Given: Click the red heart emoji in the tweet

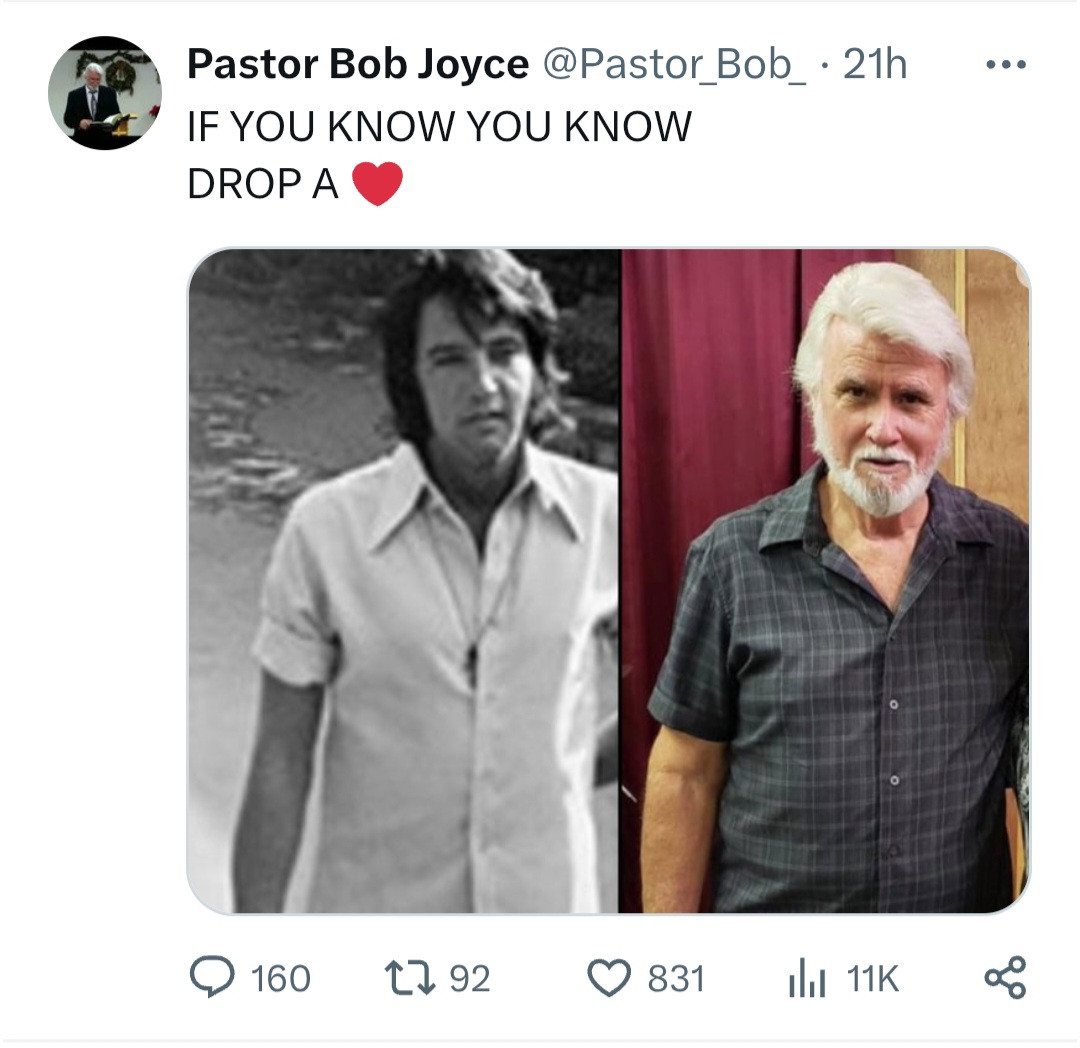Looking at the screenshot, I should 377,184.
